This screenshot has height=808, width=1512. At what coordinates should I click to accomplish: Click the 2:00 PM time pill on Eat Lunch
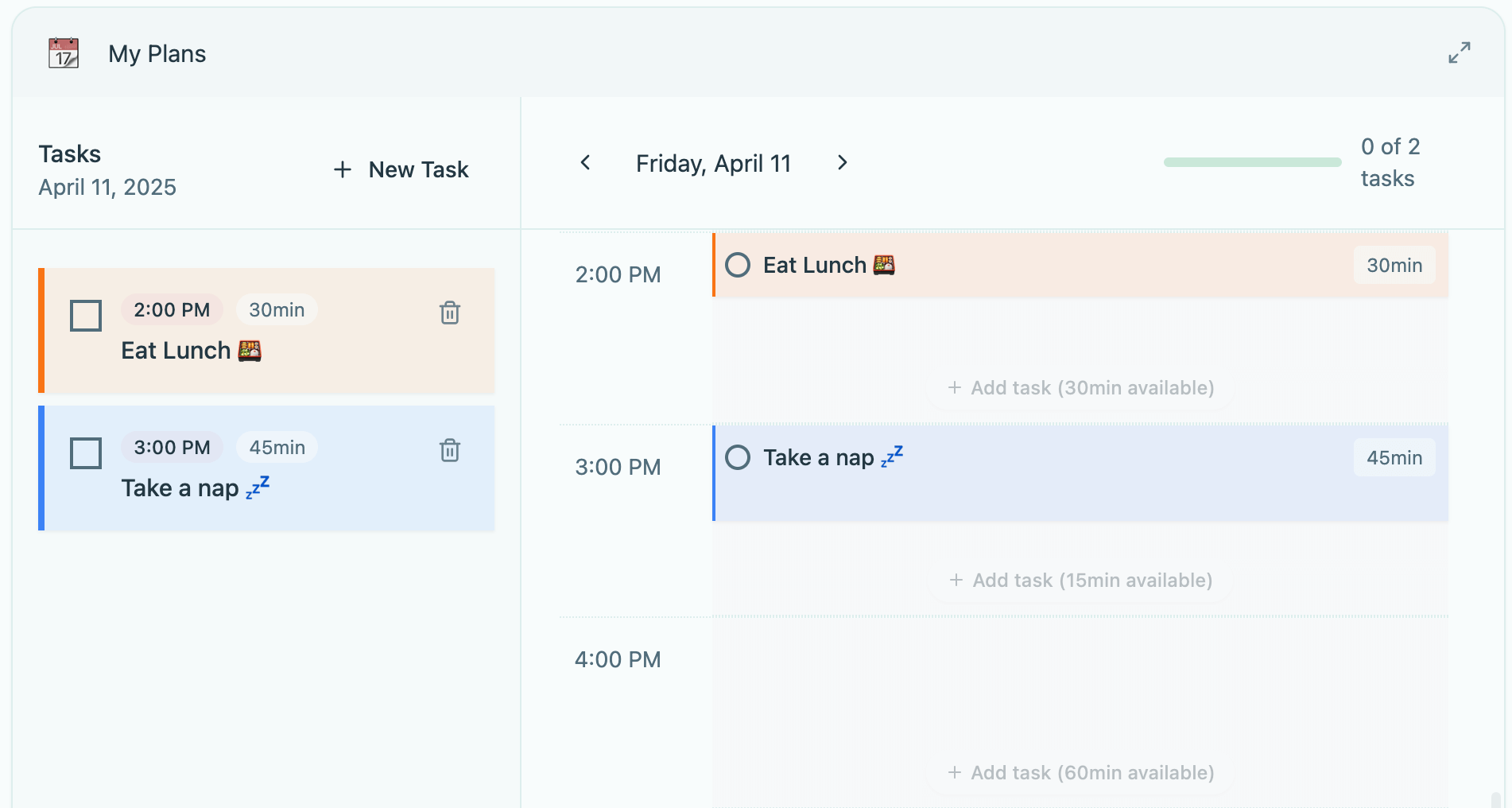click(171, 309)
